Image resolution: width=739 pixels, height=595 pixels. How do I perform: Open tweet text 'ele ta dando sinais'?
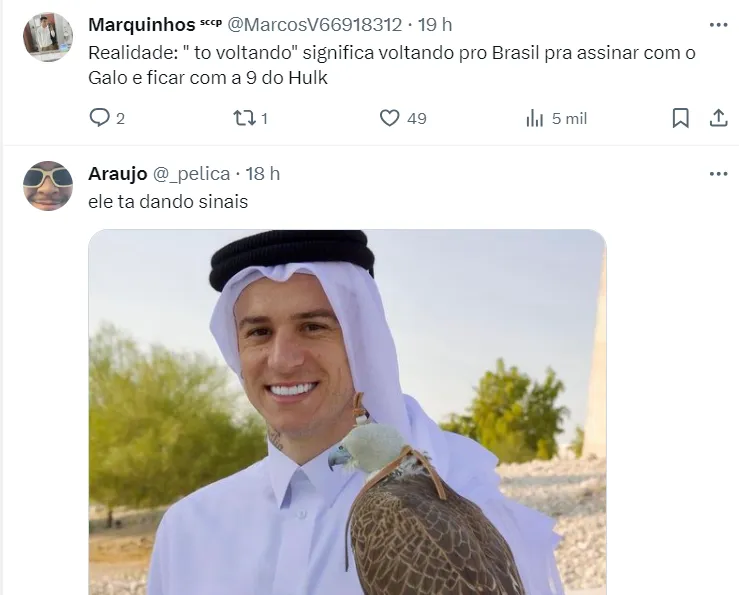pos(168,201)
